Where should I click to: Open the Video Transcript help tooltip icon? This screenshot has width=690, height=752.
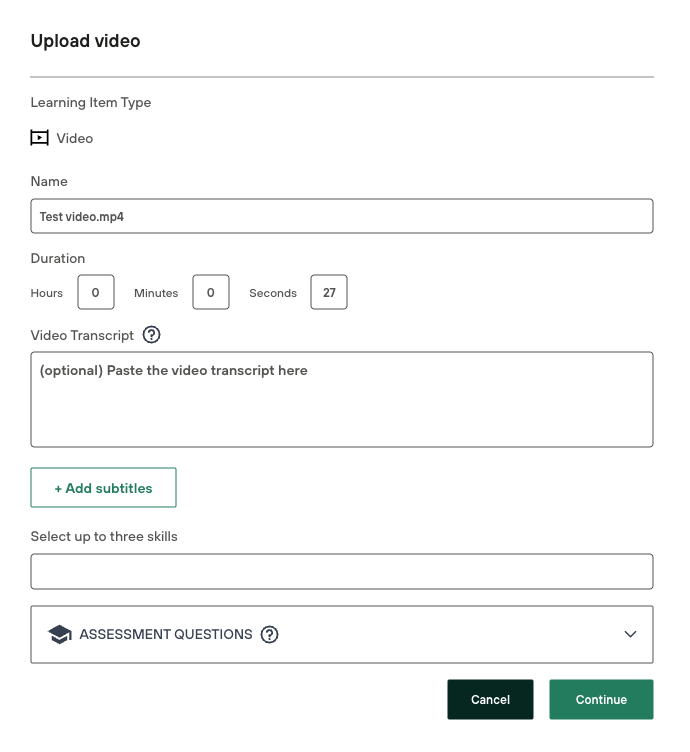coord(152,334)
